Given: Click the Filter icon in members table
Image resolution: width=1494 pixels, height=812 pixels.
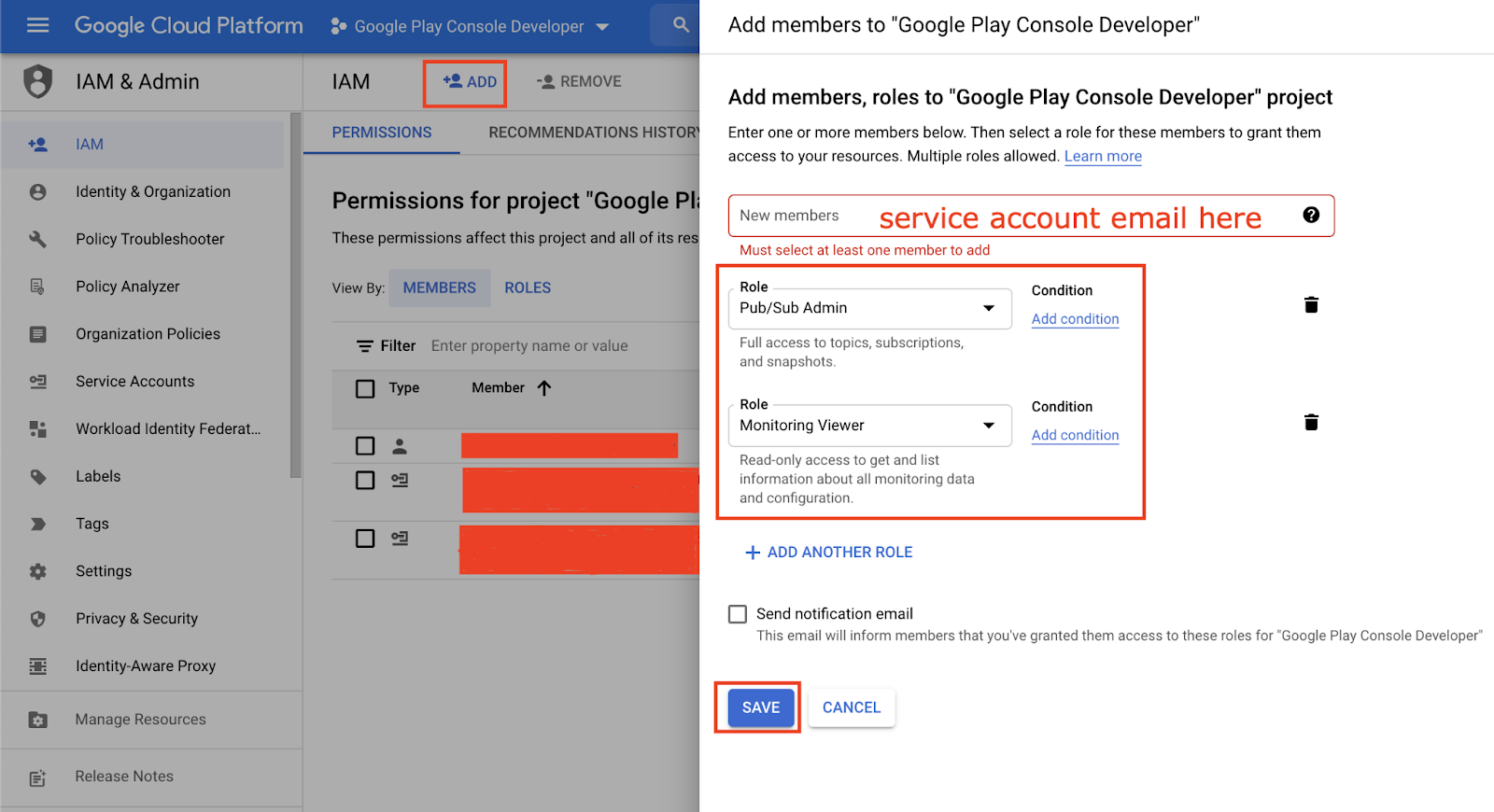Looking at the screenshot, I should point(365,346).
